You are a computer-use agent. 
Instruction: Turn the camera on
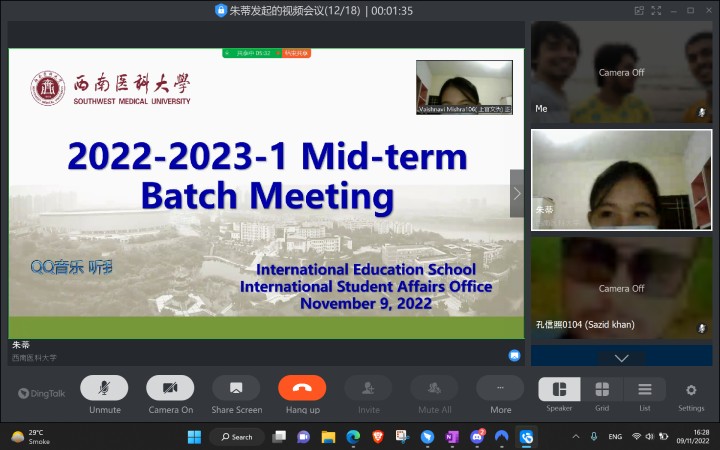[x=170, y=388]
